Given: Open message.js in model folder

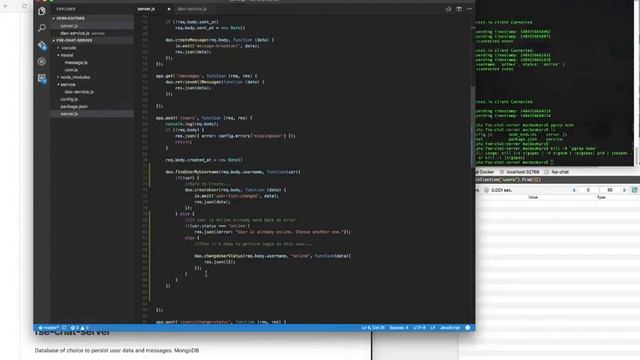Looking at the screenshot, I should click(76, 62).
